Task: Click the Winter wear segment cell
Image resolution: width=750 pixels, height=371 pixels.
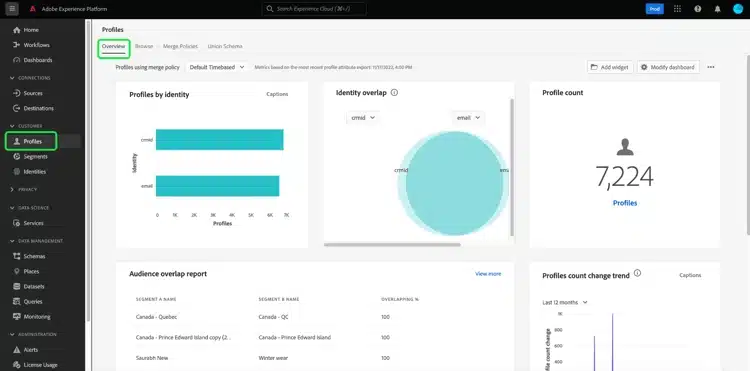Action: point(273,358)
